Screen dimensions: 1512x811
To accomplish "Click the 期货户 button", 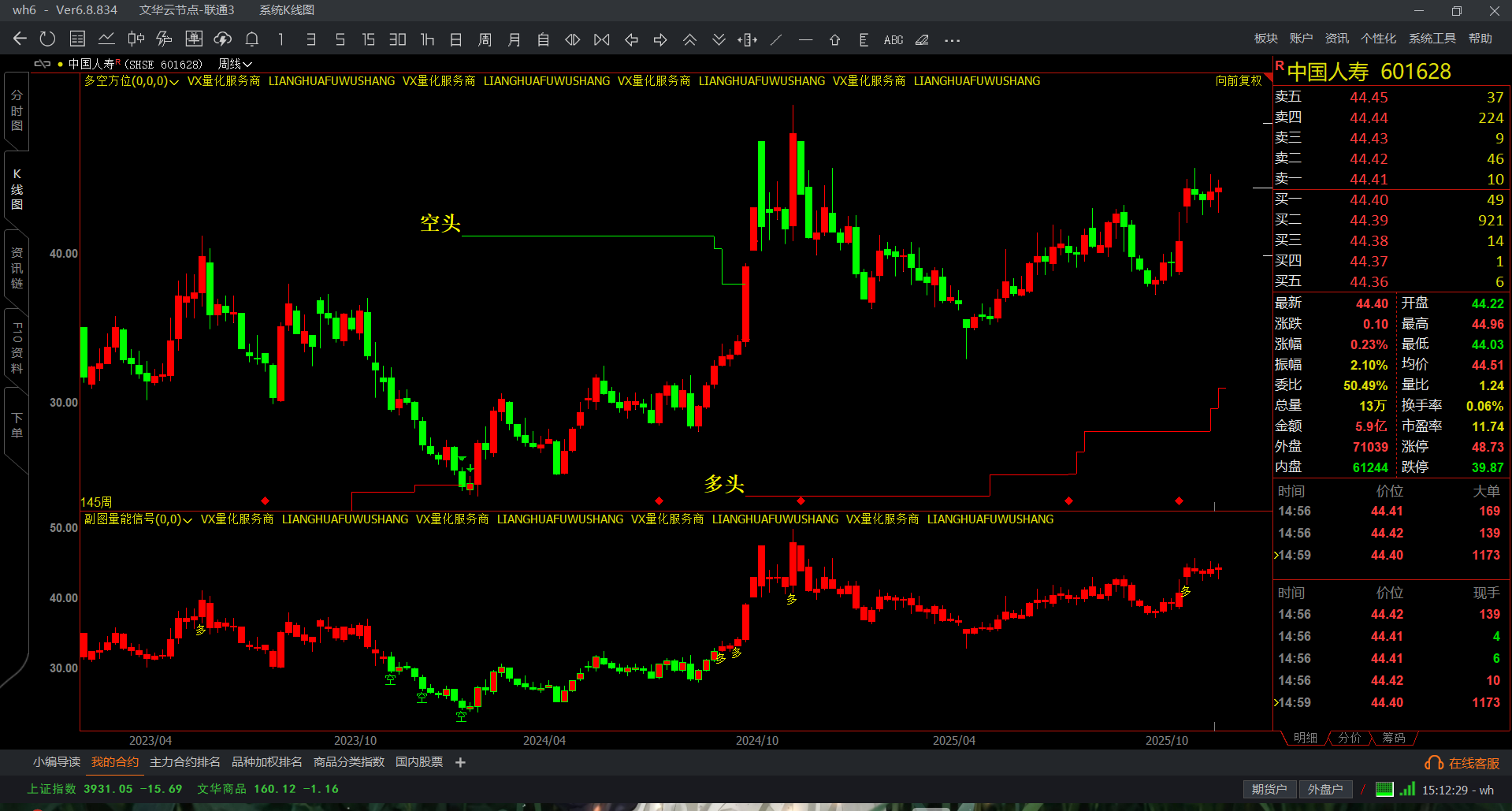I will [x=1269, y=789].
